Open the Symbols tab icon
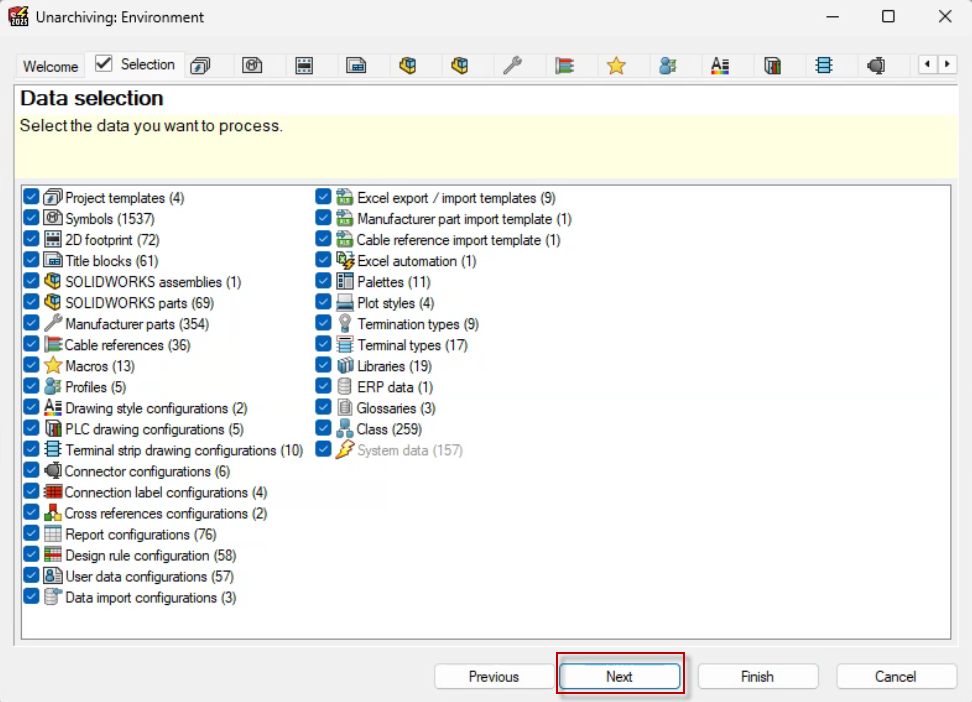 coord(253,65)
